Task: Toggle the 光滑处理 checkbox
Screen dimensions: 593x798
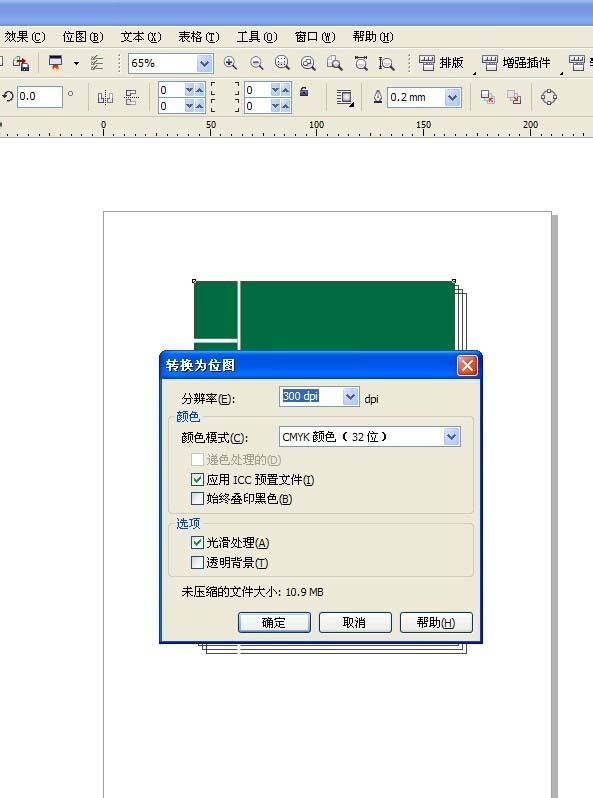Action: coord(197,543)
